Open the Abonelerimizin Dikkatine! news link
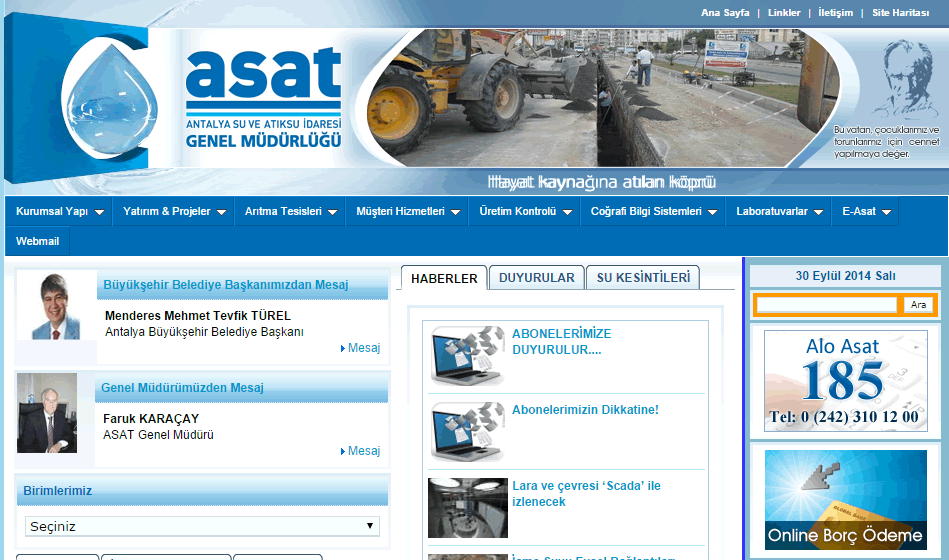Viewport: 949px width, 560px height. [x=585, y=410]
